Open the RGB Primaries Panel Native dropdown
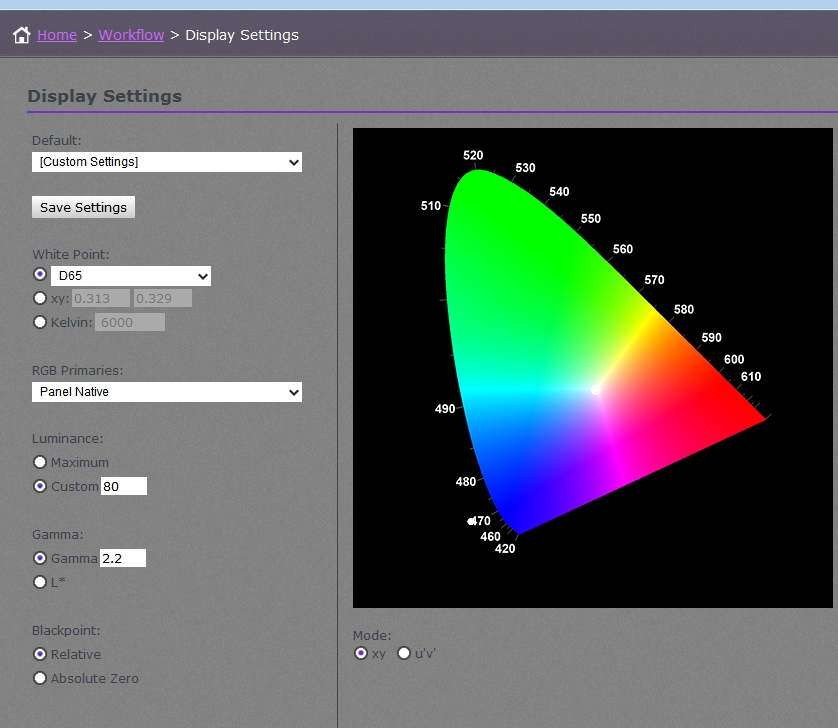 [166, 392]
